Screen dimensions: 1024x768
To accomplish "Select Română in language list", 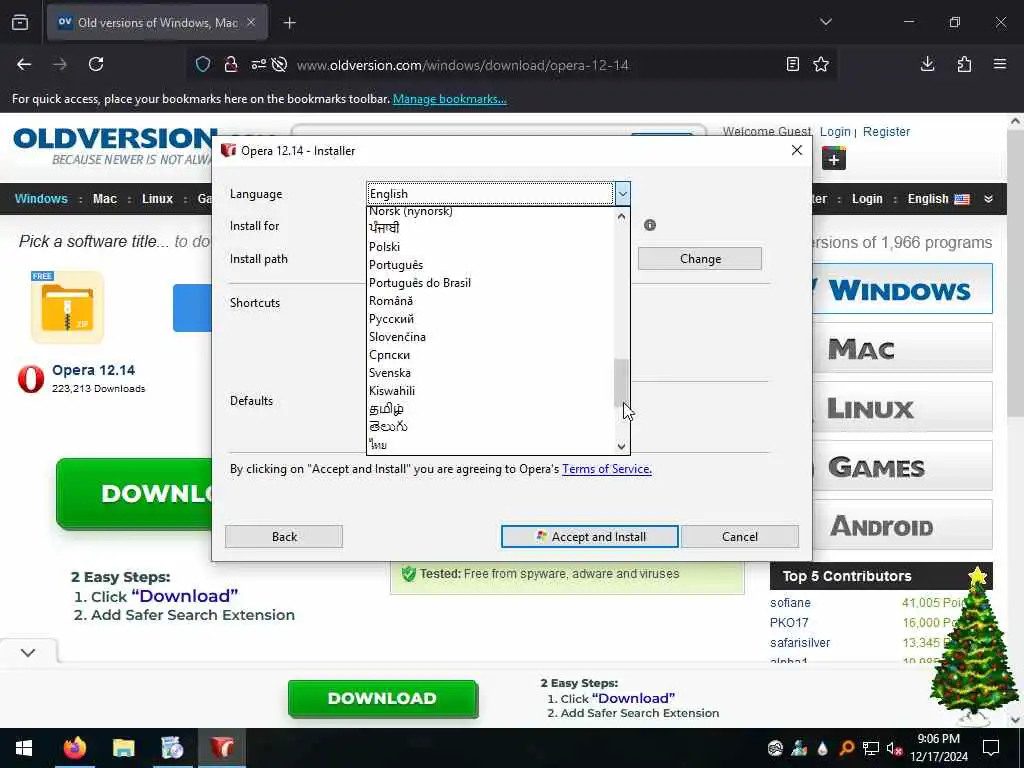I will (490, 301).
